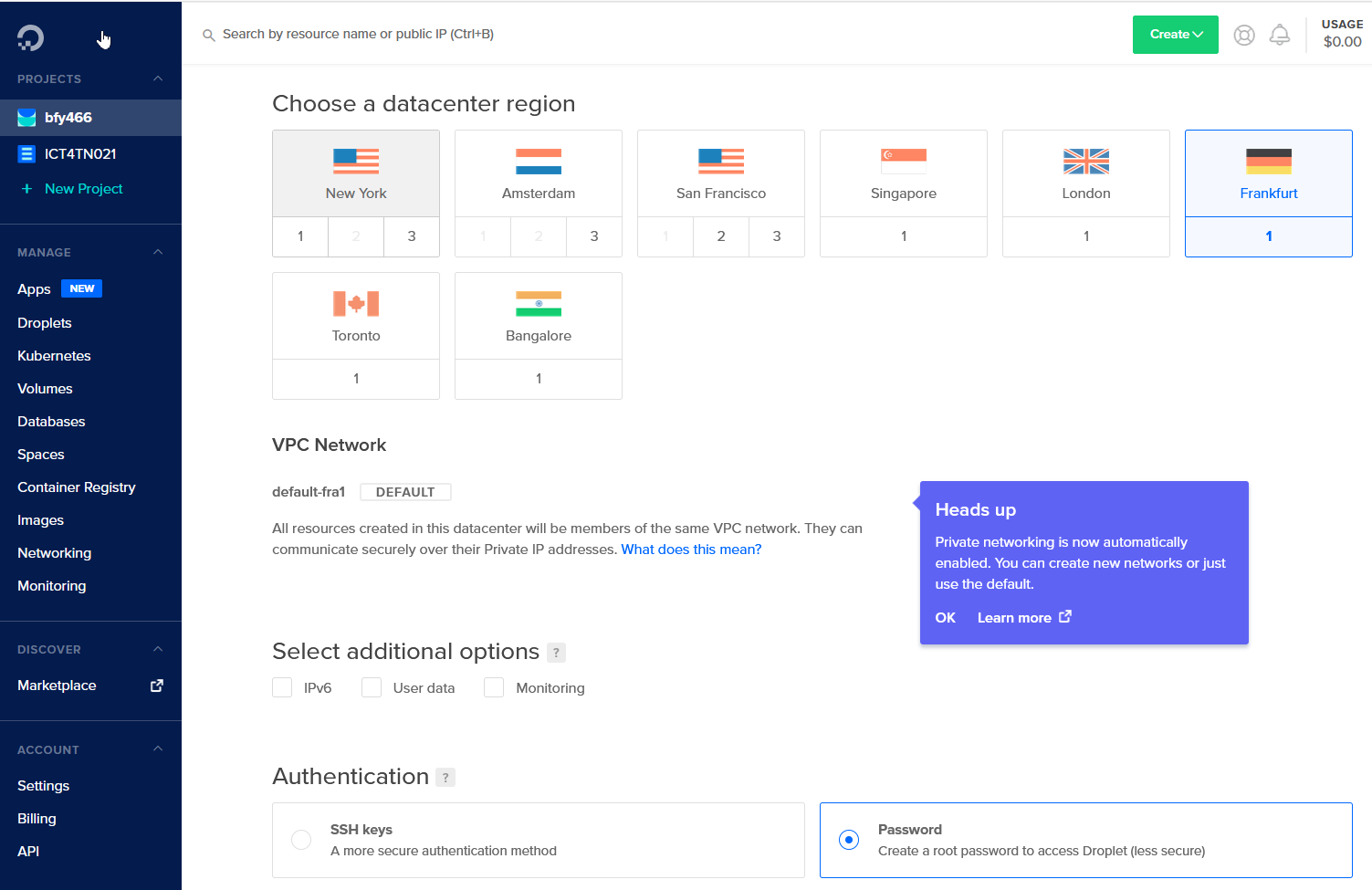1372x890 pixels.
Task: Tick the User data checkbox
Action: [372, 687]
